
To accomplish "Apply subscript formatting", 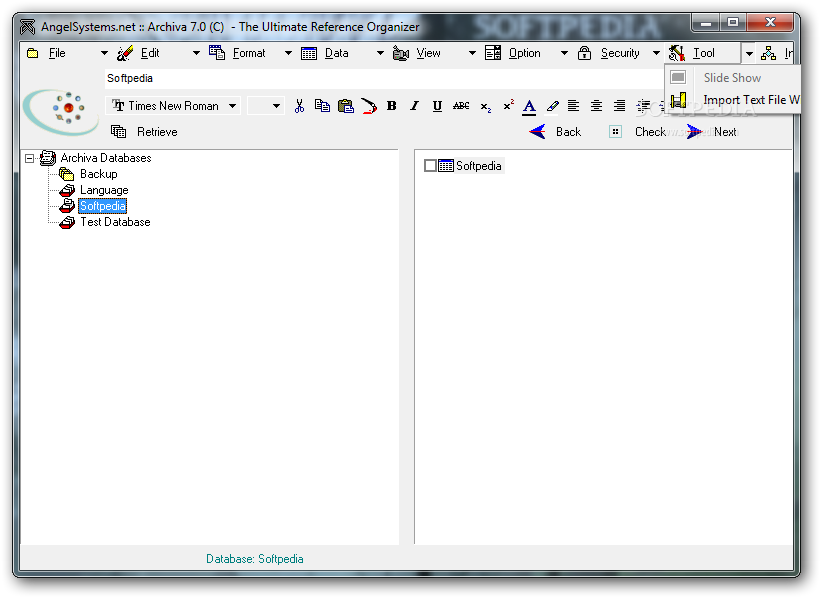I will 486,107.
